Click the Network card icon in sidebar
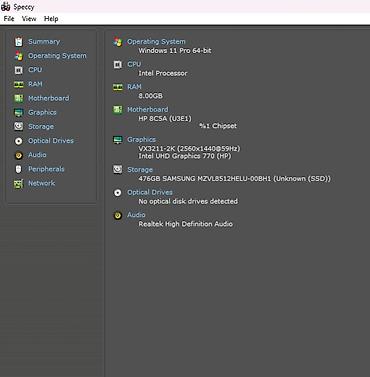This screenshot has width=370, height=377. pos(19,184)
